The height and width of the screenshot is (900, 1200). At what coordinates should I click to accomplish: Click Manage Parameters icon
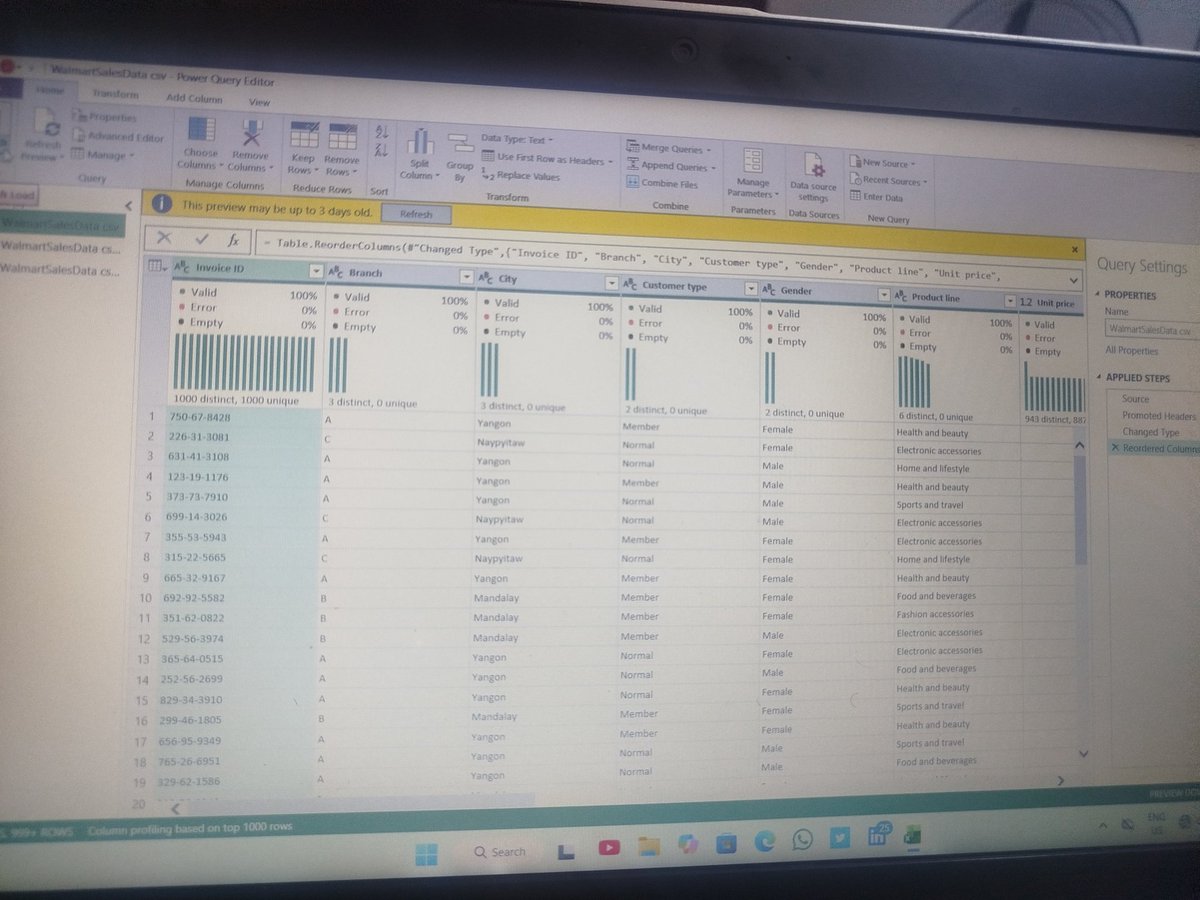(753, 161)
